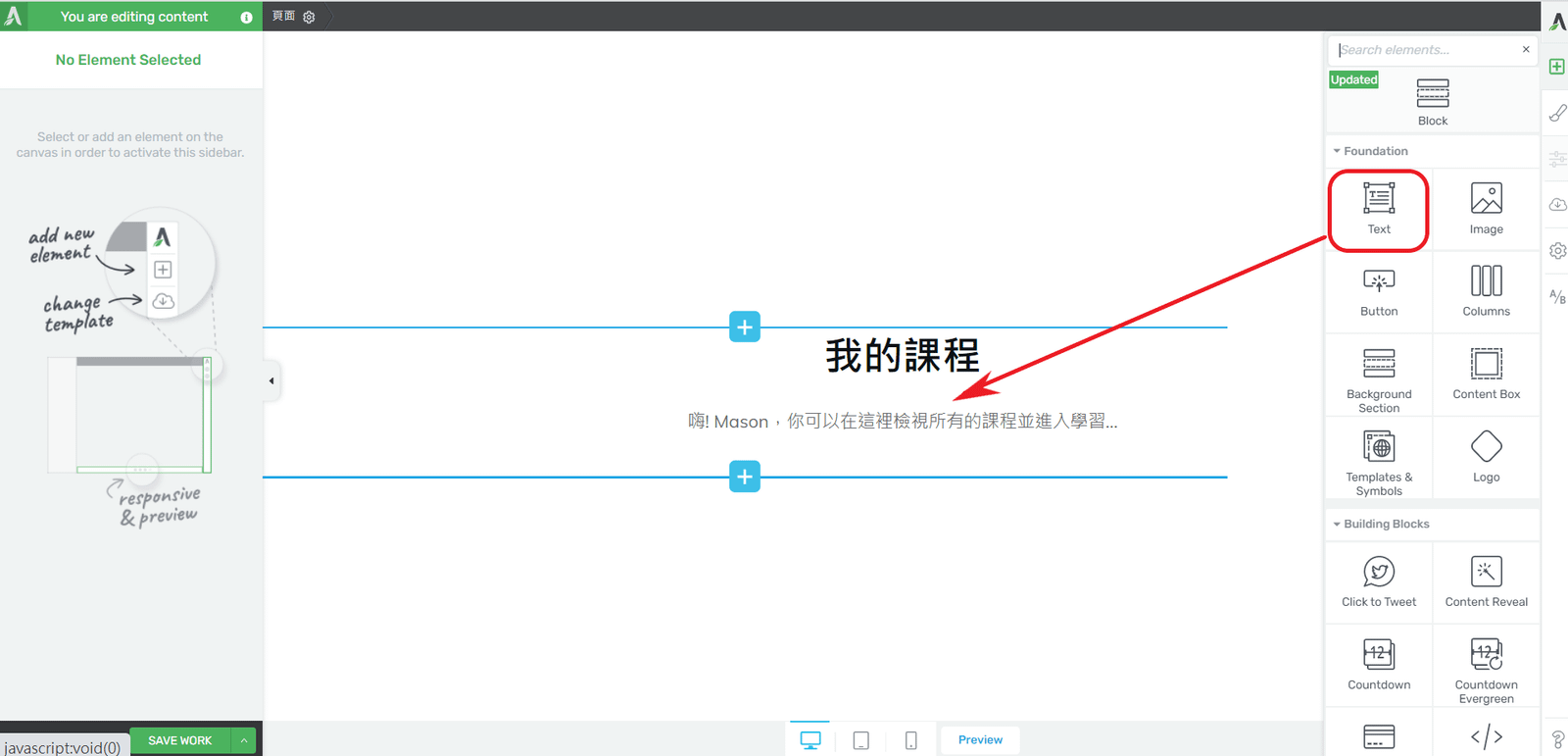The width and height of the screenshot is (1568, 756).
Task: Collapse the Building Blocks section
Action: [x=1381, y=524]
